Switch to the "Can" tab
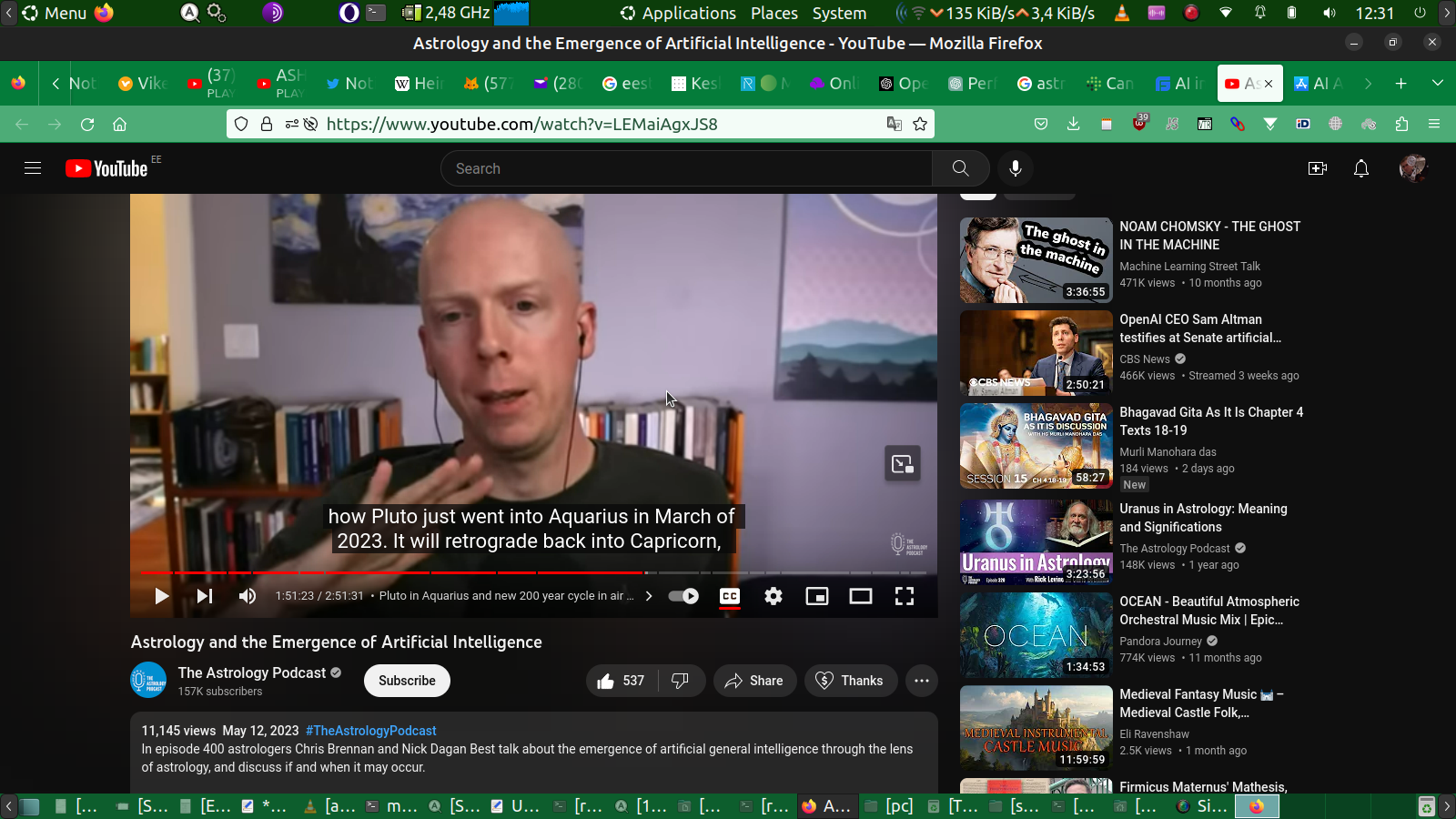The image size is (1456, 819). click(1111, 83)
